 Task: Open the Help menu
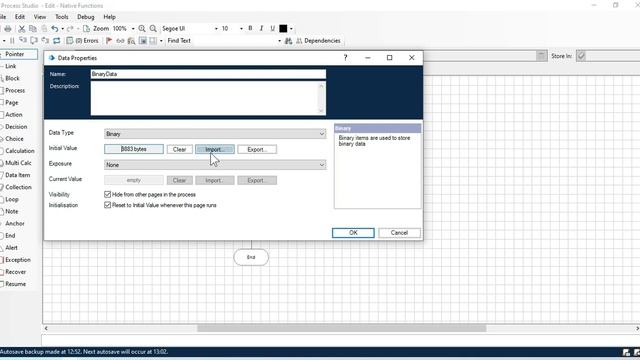point(109,17)
